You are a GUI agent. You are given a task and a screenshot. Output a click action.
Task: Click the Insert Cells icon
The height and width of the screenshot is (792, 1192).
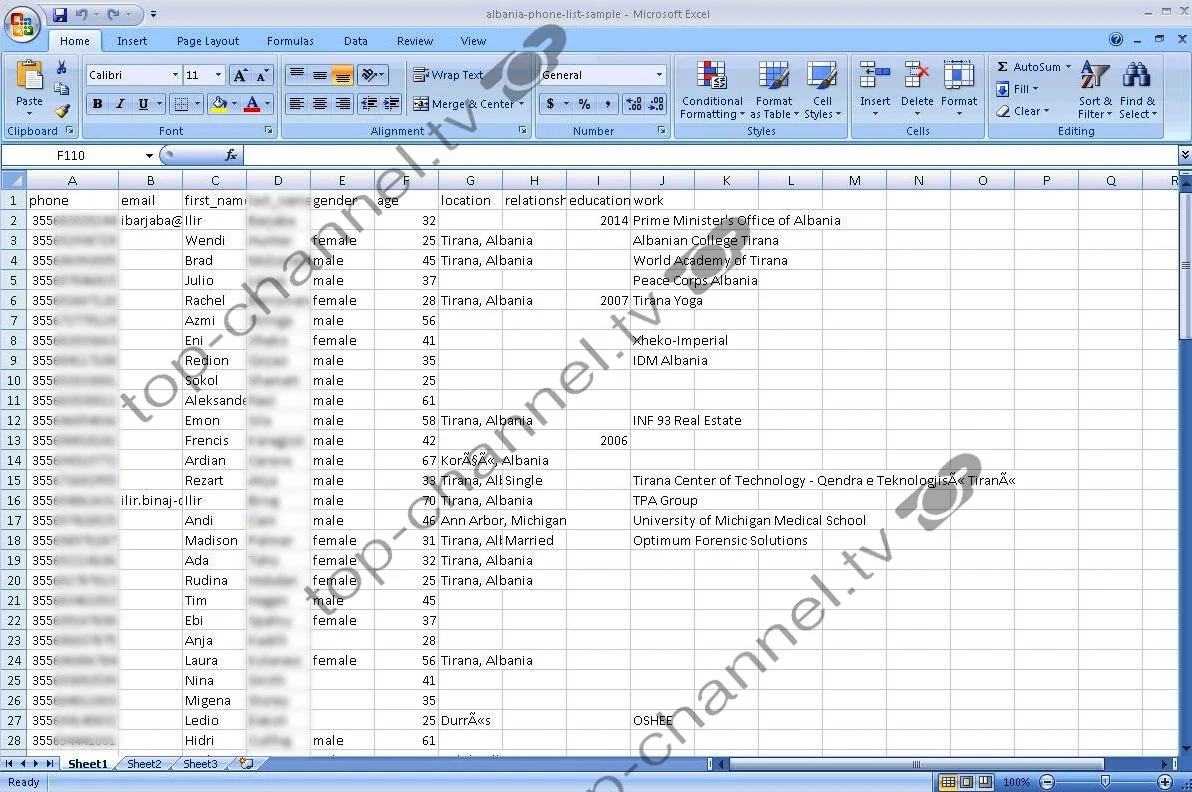pos(875,76)
